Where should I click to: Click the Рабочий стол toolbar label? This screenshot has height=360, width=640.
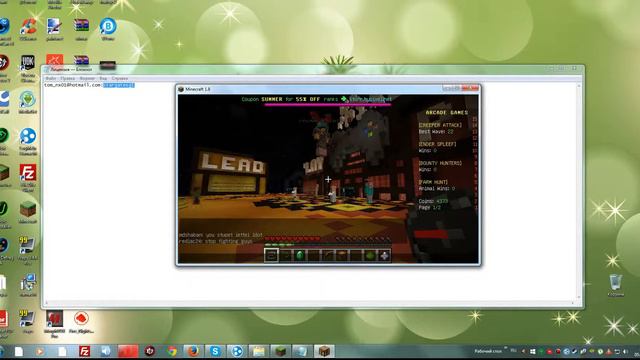click(488, 351)
